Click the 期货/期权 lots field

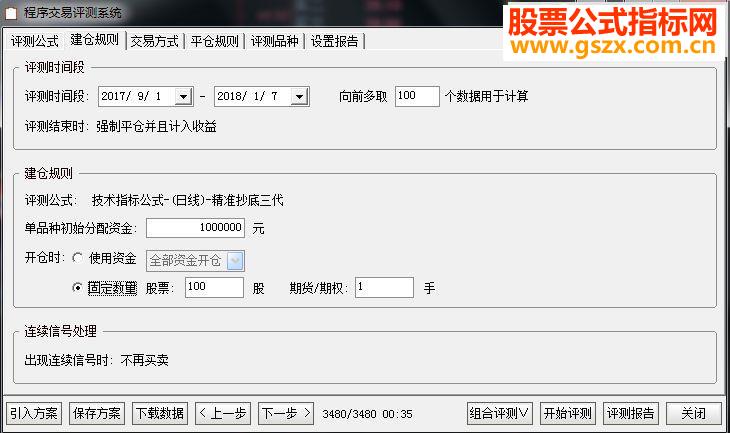(x=384, y=287)
